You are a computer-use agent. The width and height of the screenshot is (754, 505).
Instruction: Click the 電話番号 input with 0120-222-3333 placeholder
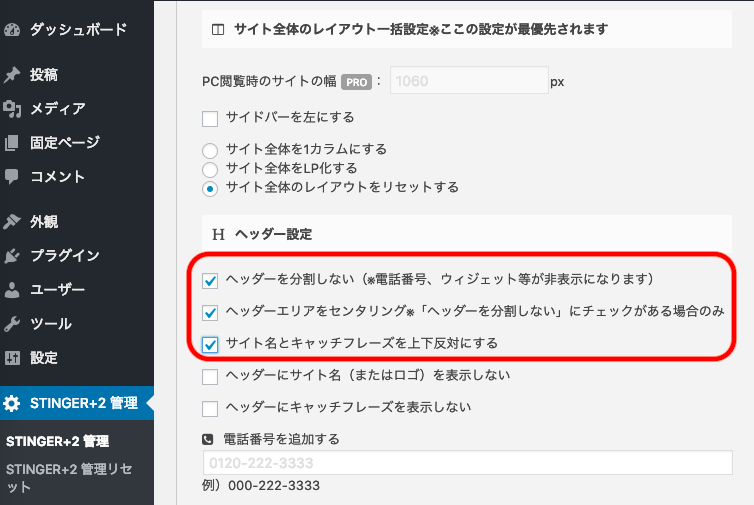tap(467, 463)
